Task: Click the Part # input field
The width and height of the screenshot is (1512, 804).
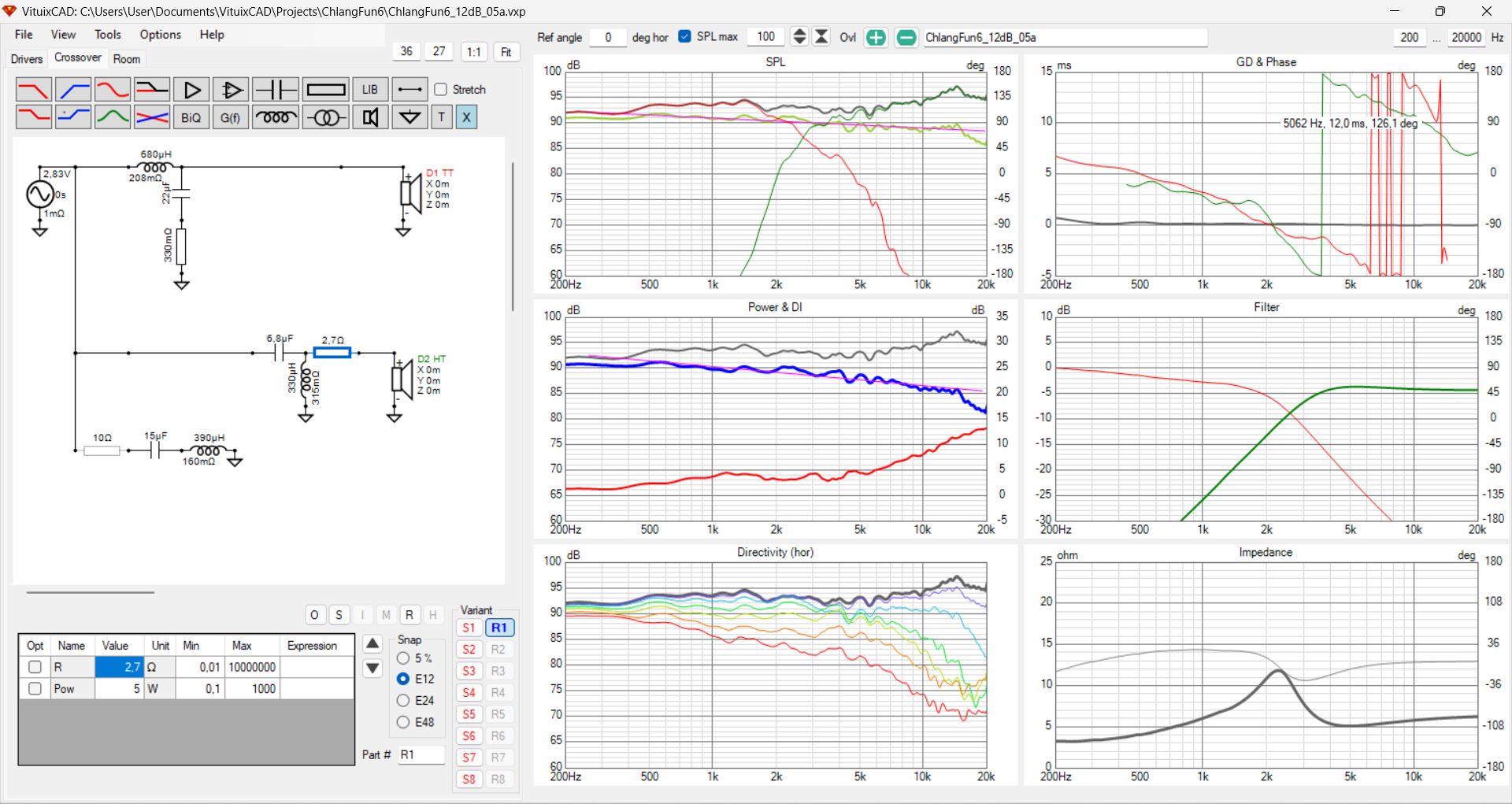Action: click(421, 754)
